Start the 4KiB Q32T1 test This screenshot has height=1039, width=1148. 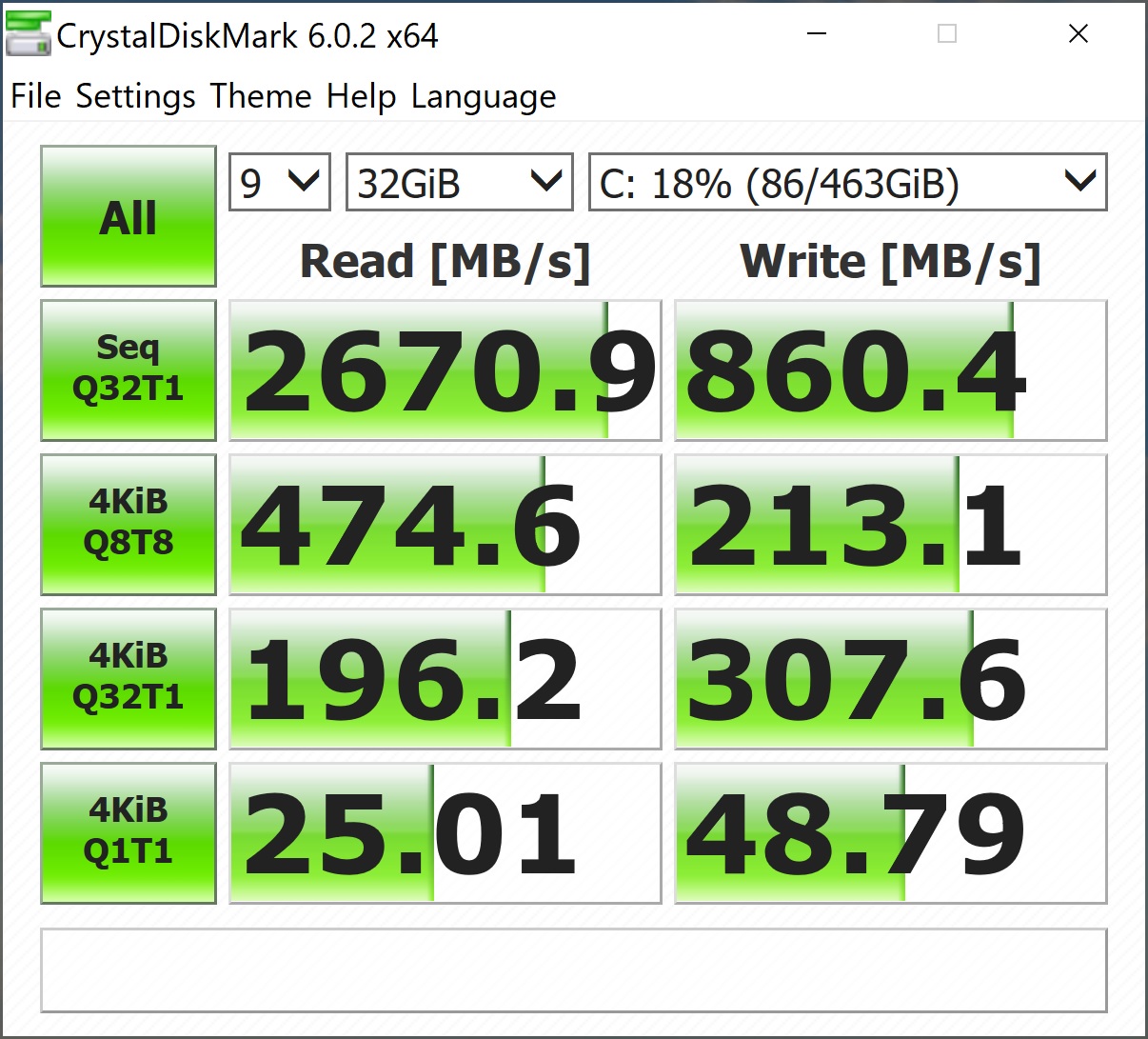[129, 679]
